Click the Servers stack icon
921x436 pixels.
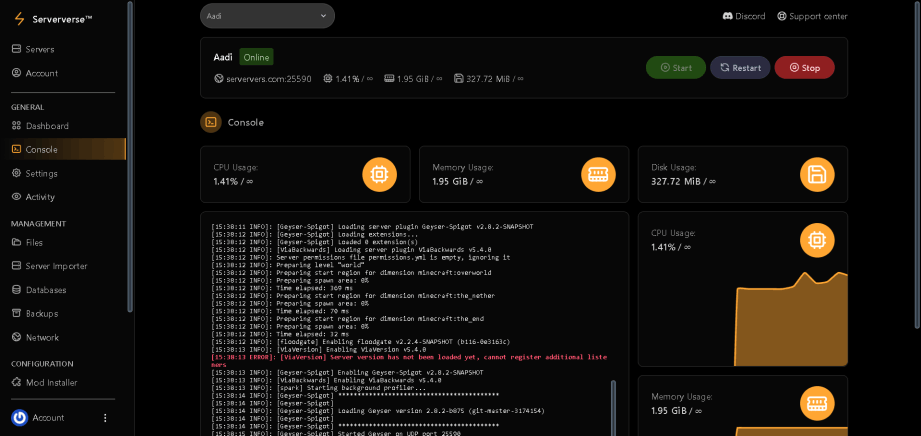click(16, 49)
